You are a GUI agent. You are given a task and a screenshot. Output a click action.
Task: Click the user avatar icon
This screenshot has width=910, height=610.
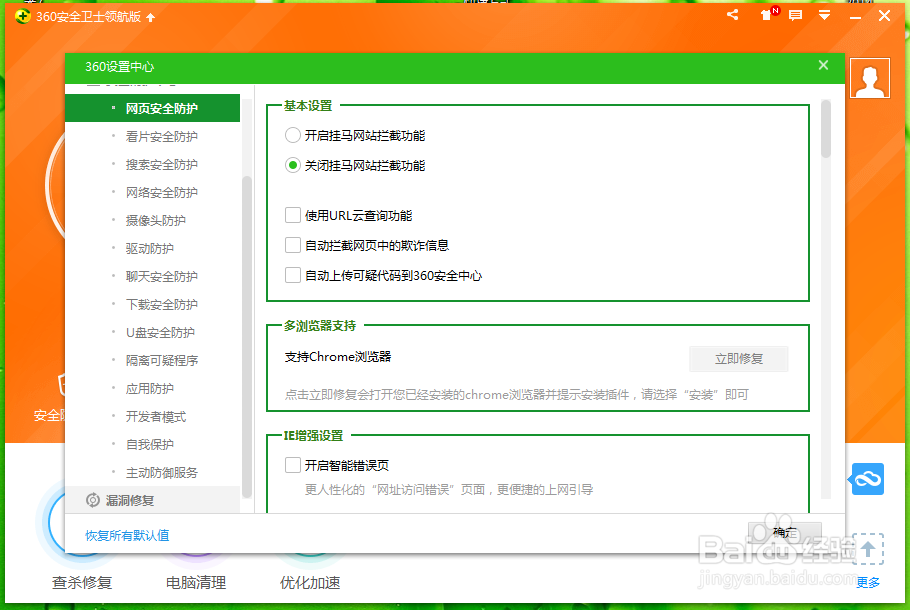point(869,78)
